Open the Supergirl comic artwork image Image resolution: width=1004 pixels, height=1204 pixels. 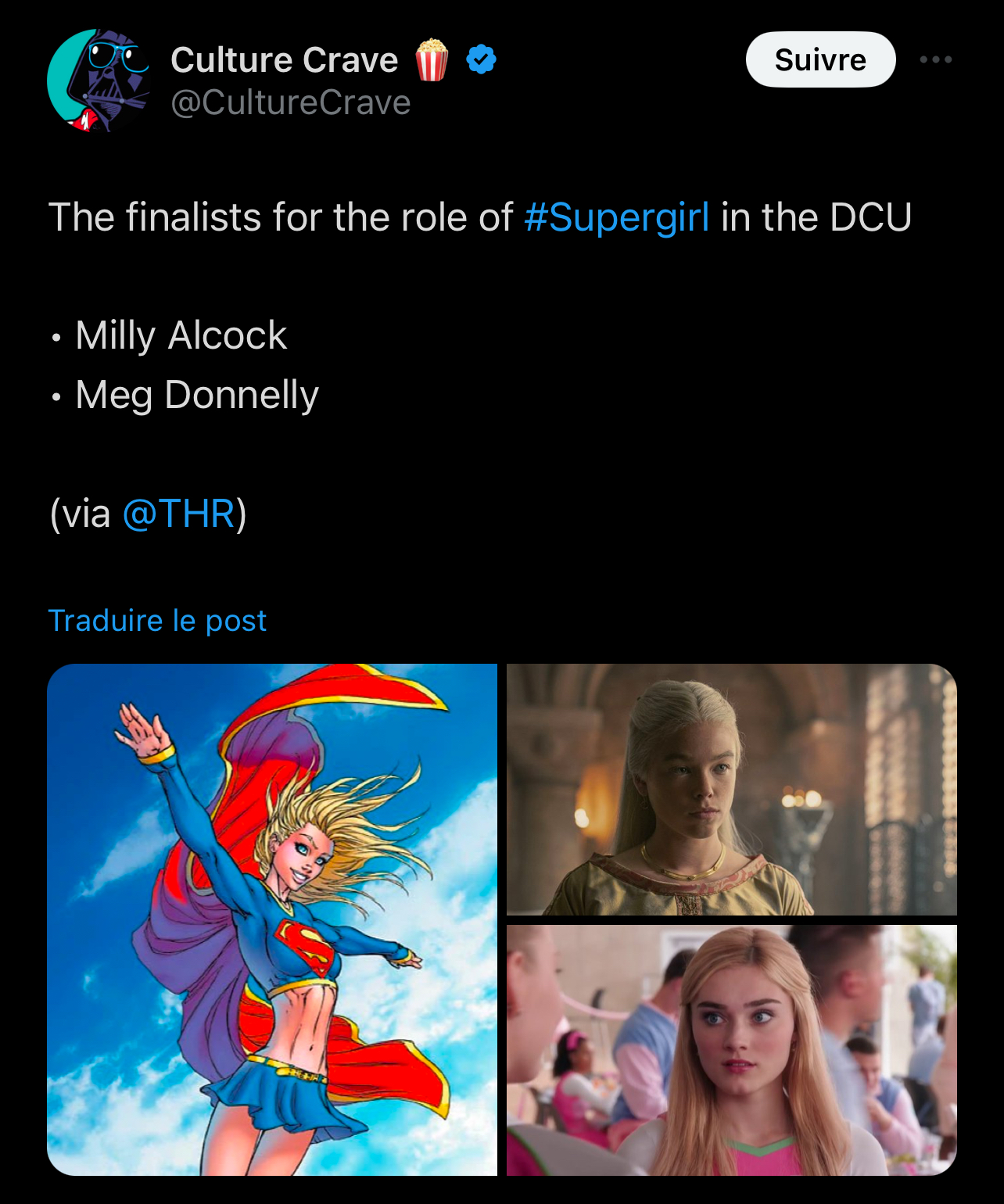coord(272,919)
